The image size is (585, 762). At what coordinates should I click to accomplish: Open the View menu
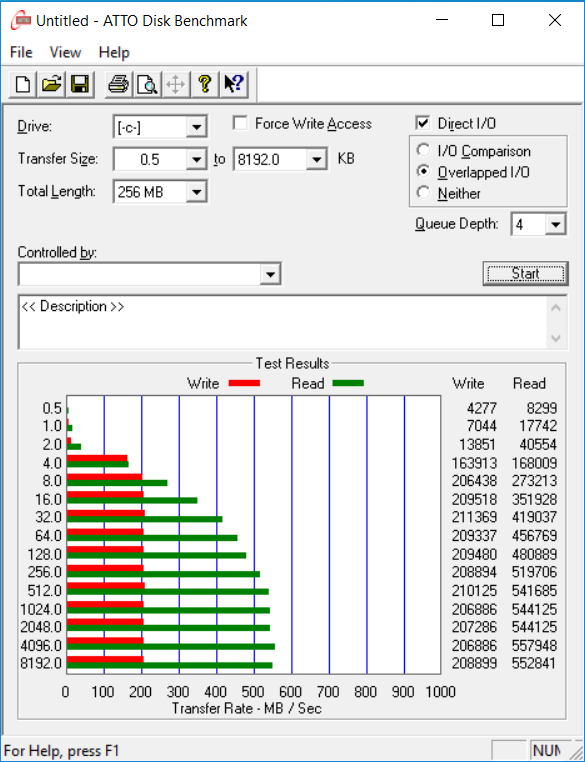[x=65, y=52]
